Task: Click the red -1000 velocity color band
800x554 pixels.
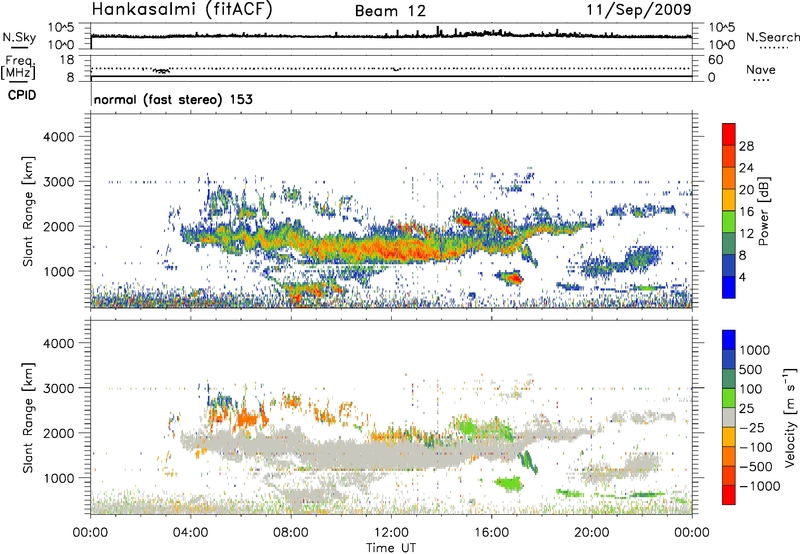Action: tap(729, 495)
